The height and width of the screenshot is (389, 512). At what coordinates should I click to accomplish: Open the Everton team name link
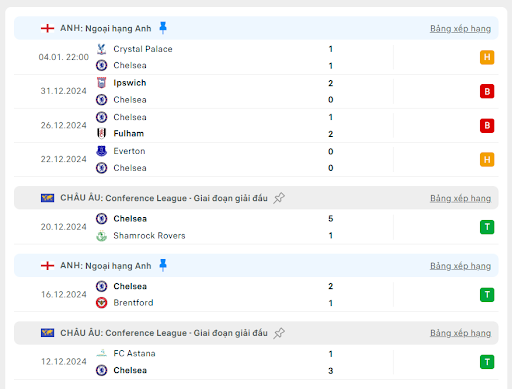tap(129, 151)
